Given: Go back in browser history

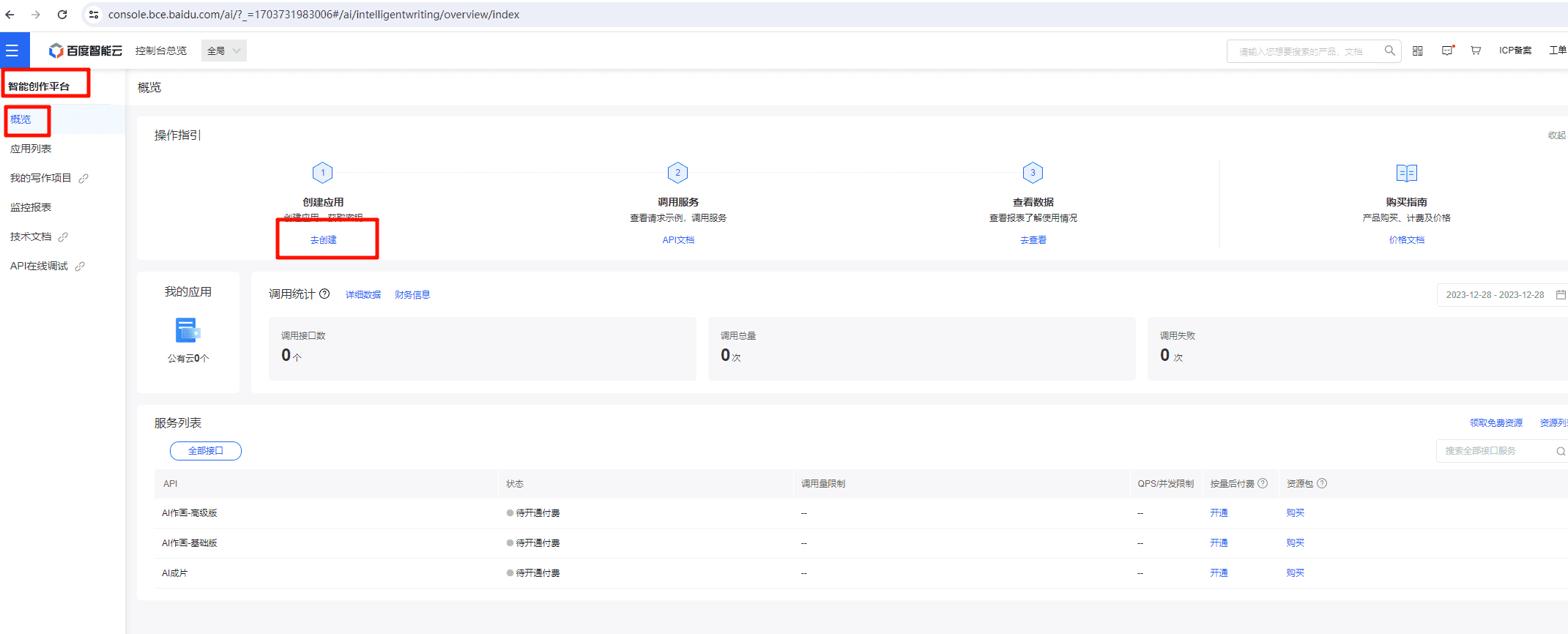Looking at the screenshot, I should [x=10, y=15].
